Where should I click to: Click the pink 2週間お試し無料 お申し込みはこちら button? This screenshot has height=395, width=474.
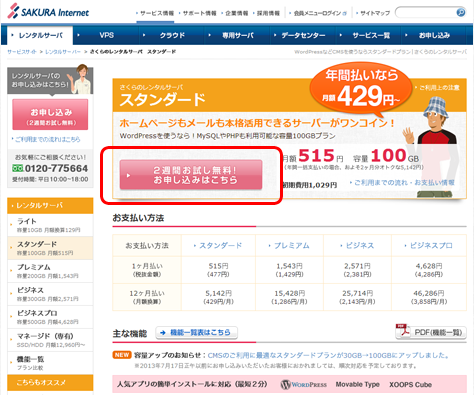click(191, 175)
